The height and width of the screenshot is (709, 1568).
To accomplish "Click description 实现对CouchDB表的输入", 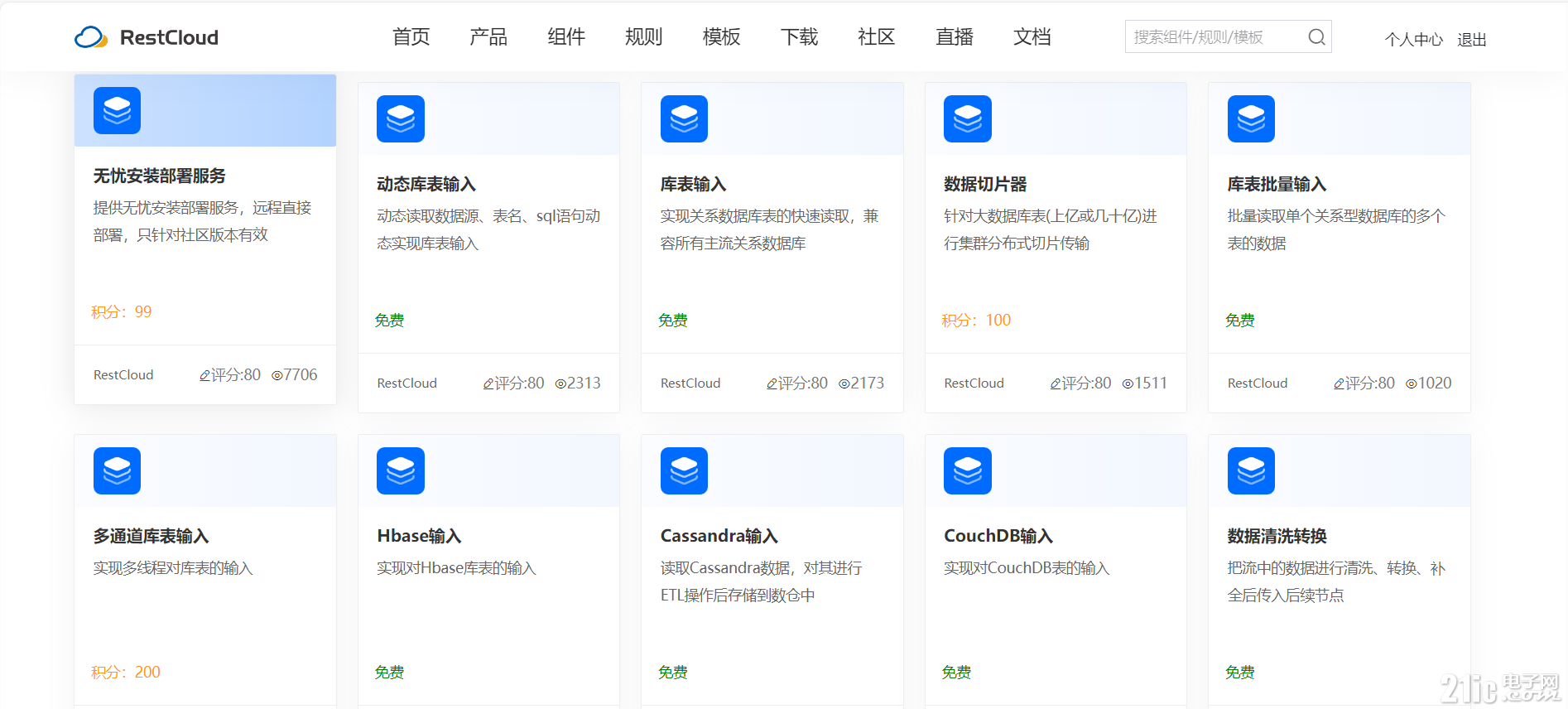I will click(x=1027, y=567).
